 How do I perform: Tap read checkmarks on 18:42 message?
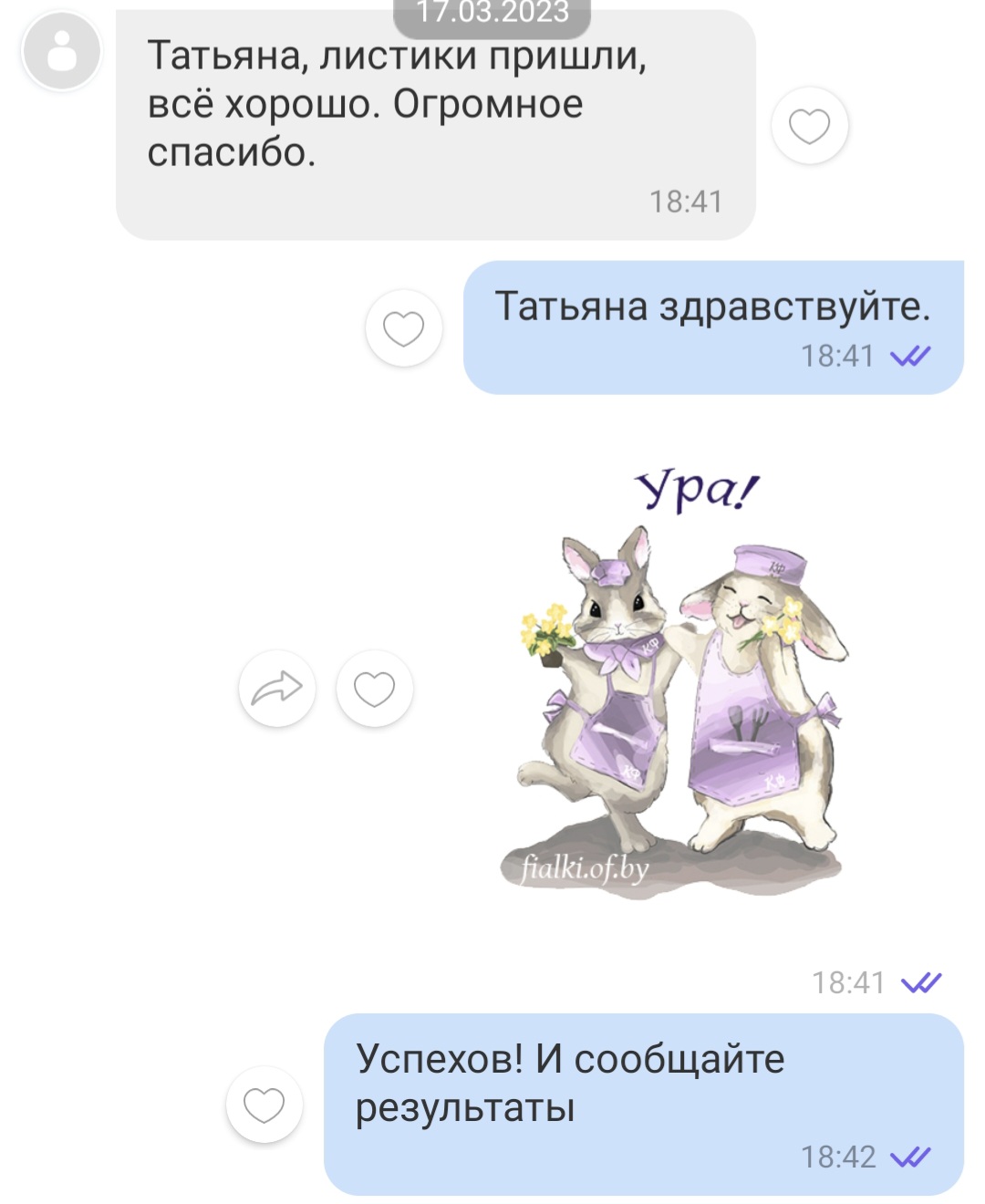coord(910,1157)
